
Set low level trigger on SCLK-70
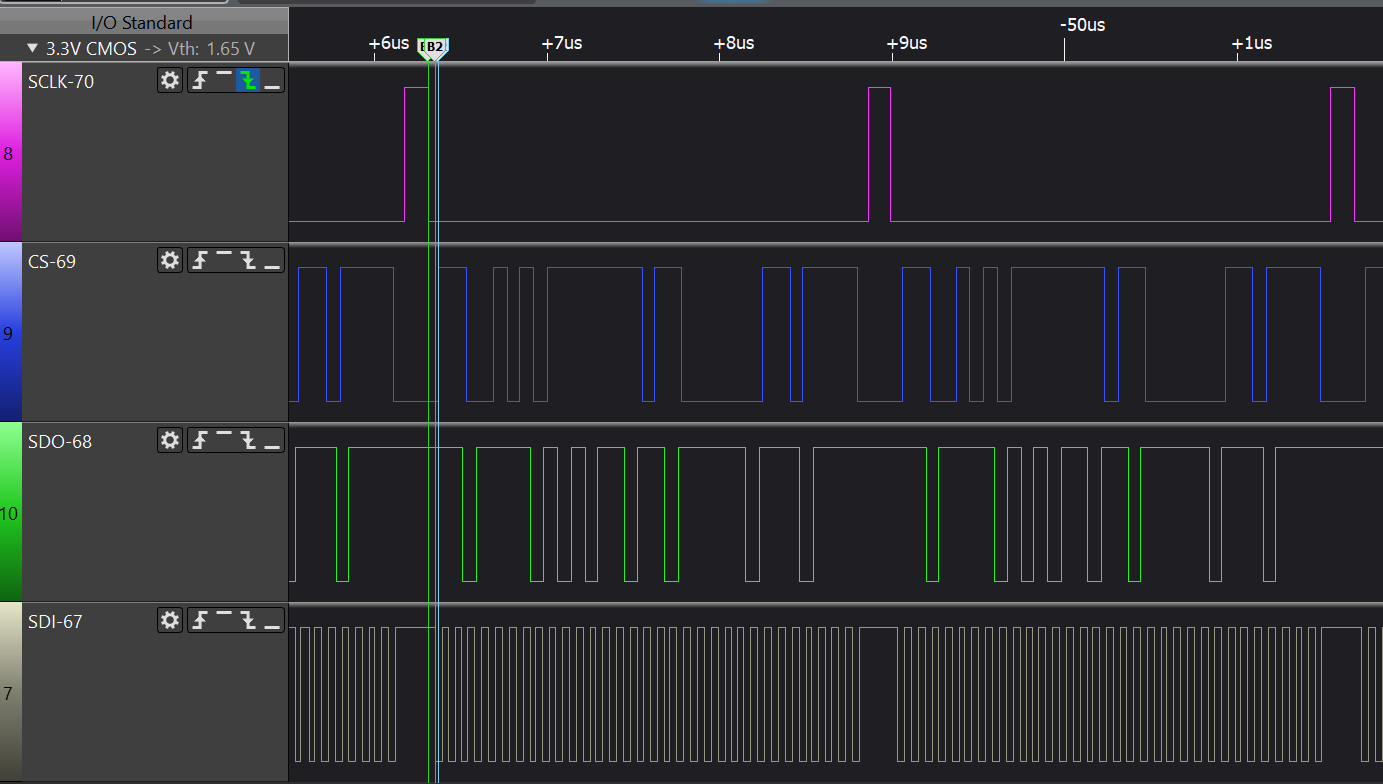coord(271,81)
